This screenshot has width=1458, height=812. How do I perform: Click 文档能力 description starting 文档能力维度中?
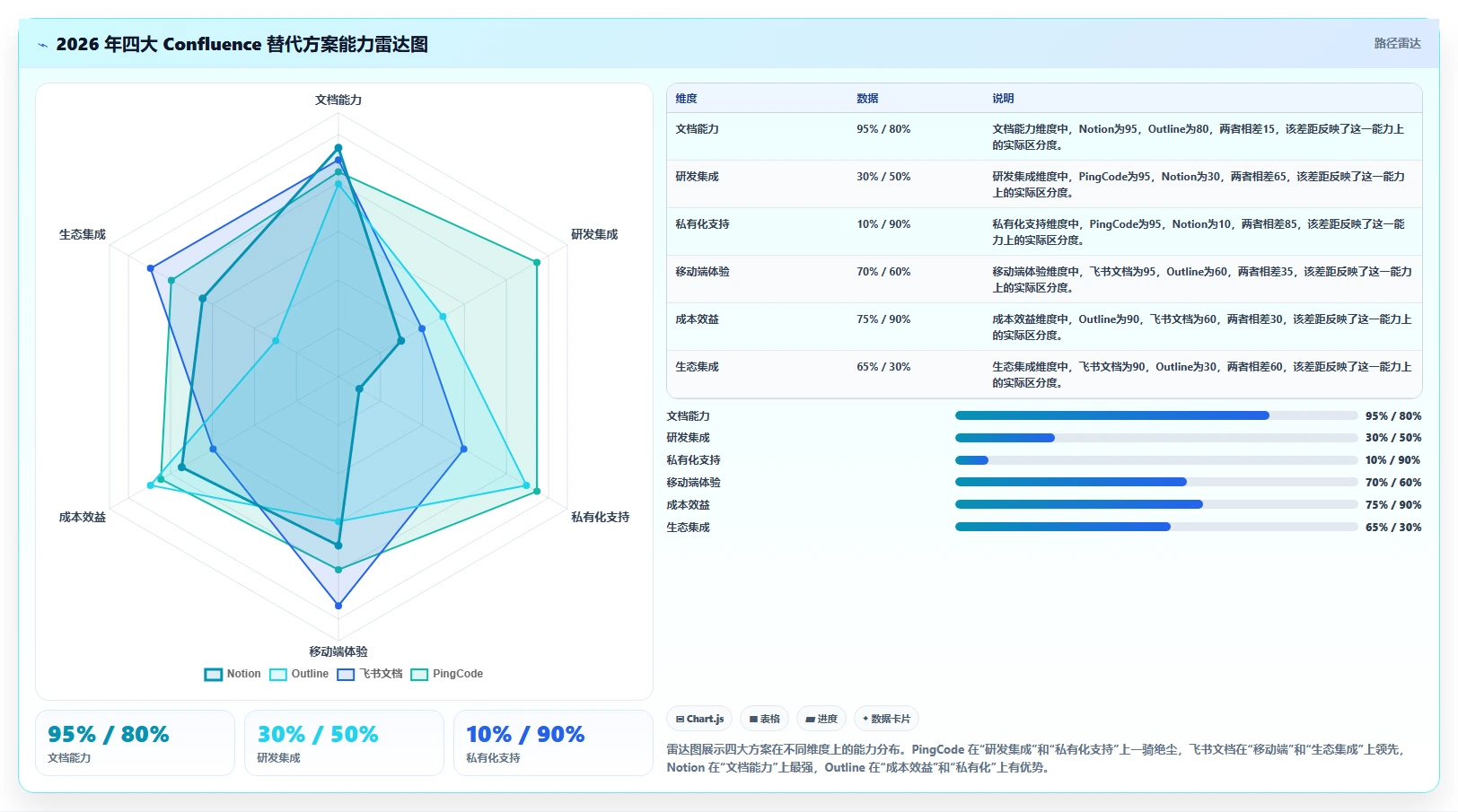(1198, 136)
